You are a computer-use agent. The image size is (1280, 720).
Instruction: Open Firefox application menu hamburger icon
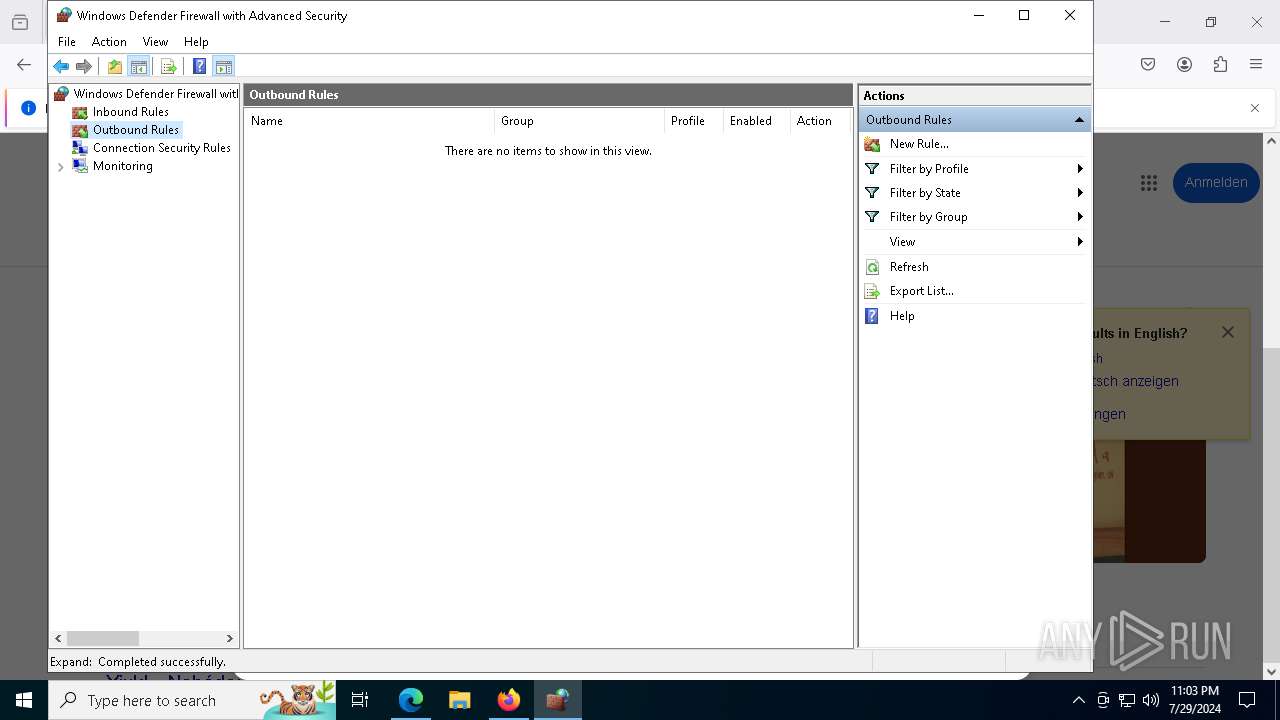pos(1256,64)
